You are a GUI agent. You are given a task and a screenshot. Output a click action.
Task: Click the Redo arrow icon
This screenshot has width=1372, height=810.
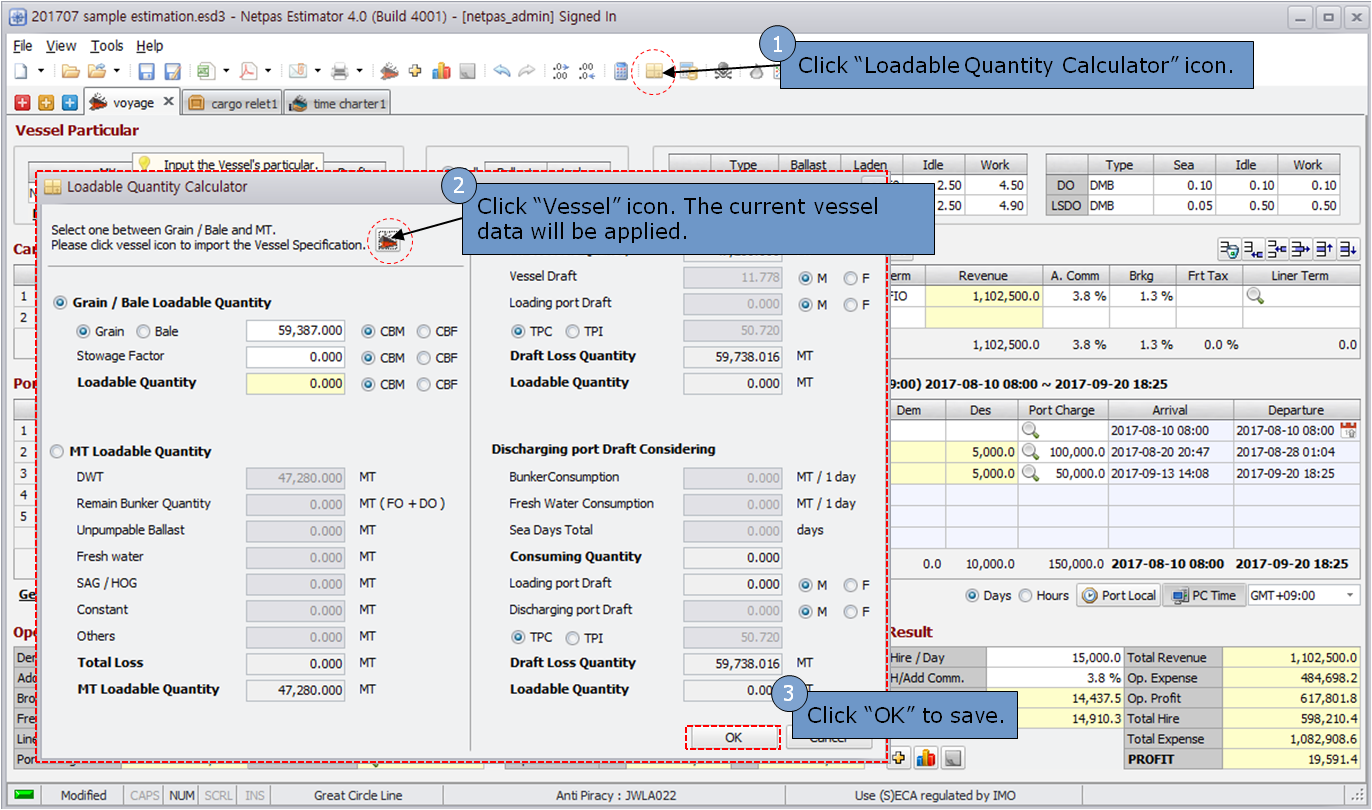coord(526,72)
